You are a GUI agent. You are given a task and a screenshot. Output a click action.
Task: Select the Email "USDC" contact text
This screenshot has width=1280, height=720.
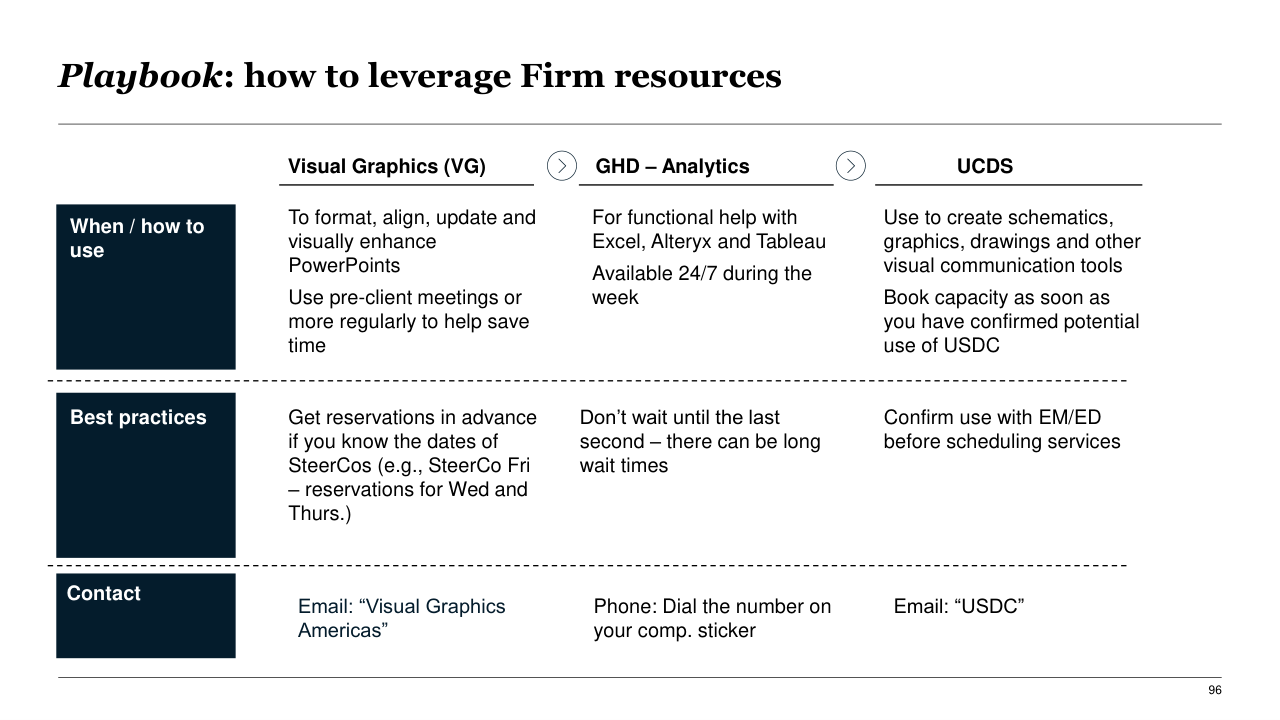958,606
